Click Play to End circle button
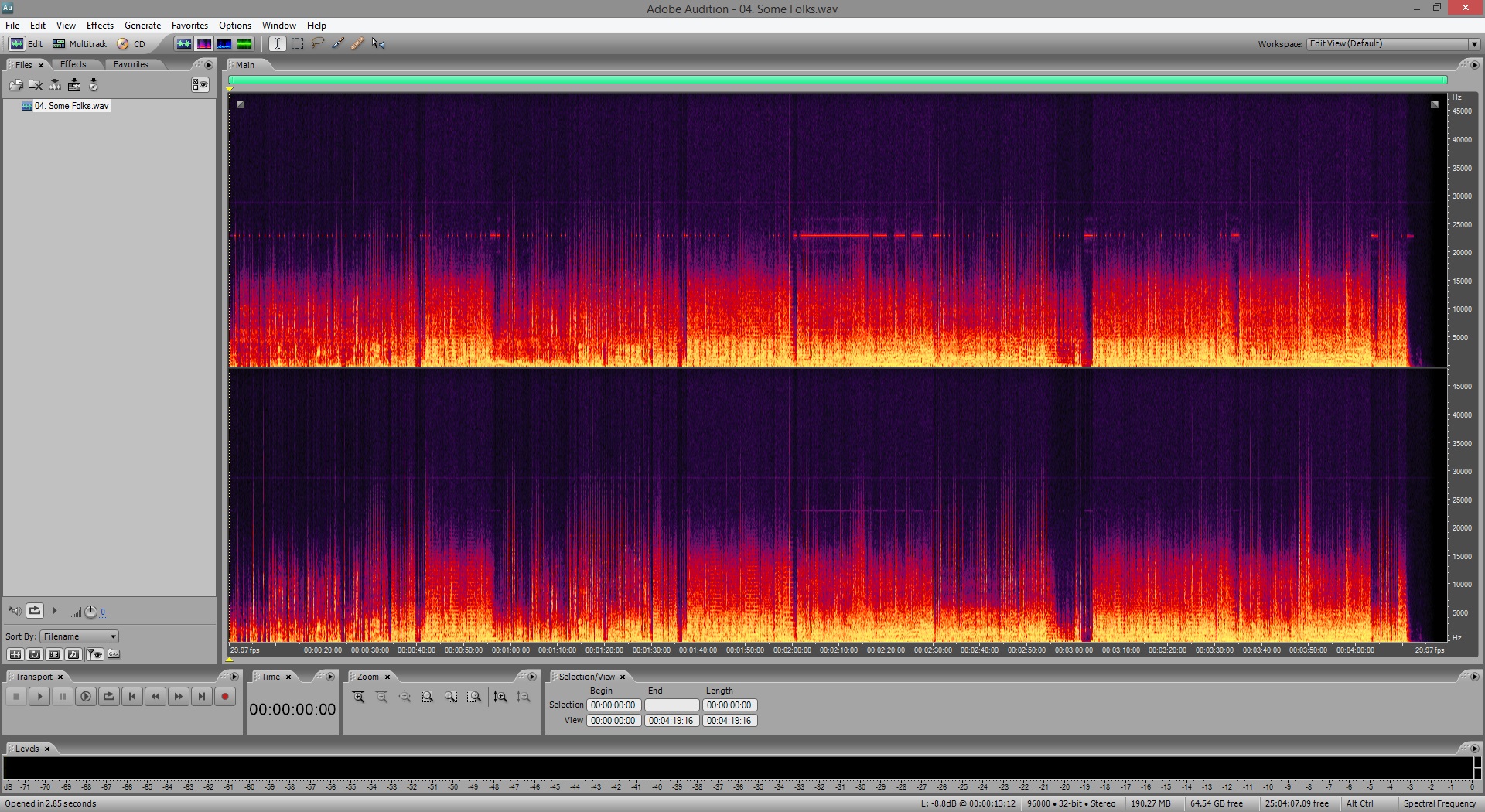 (86, 697)
